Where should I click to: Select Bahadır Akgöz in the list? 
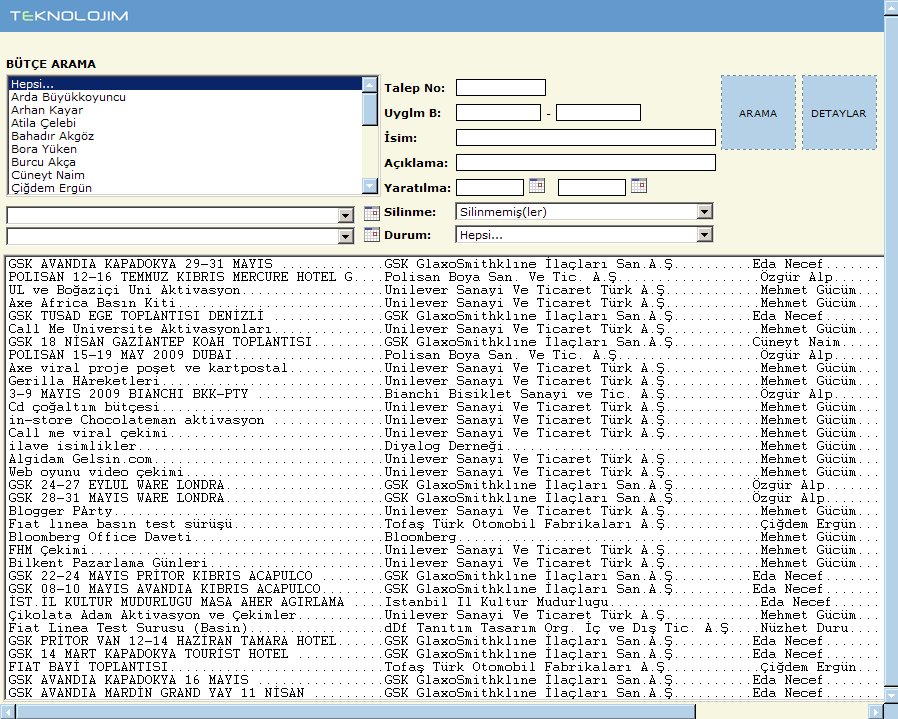(186, 136)
